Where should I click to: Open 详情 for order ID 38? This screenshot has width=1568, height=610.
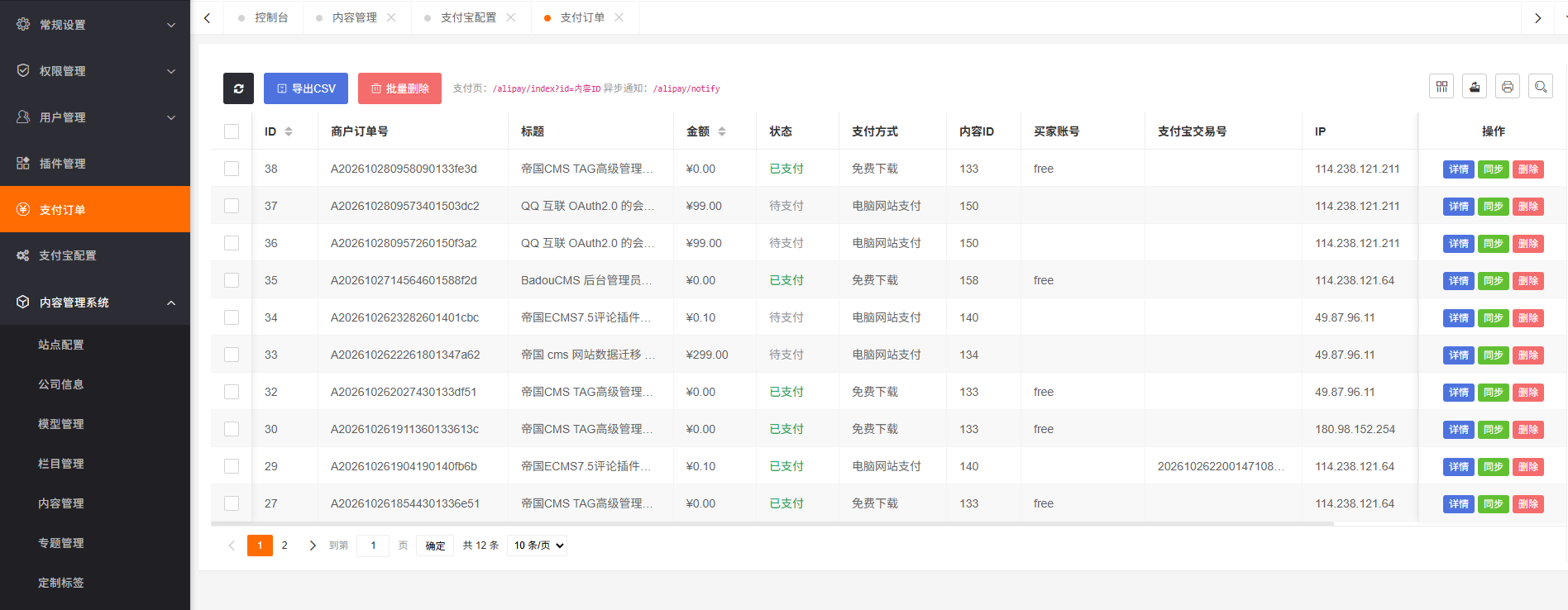click(x=1459, y=169)
